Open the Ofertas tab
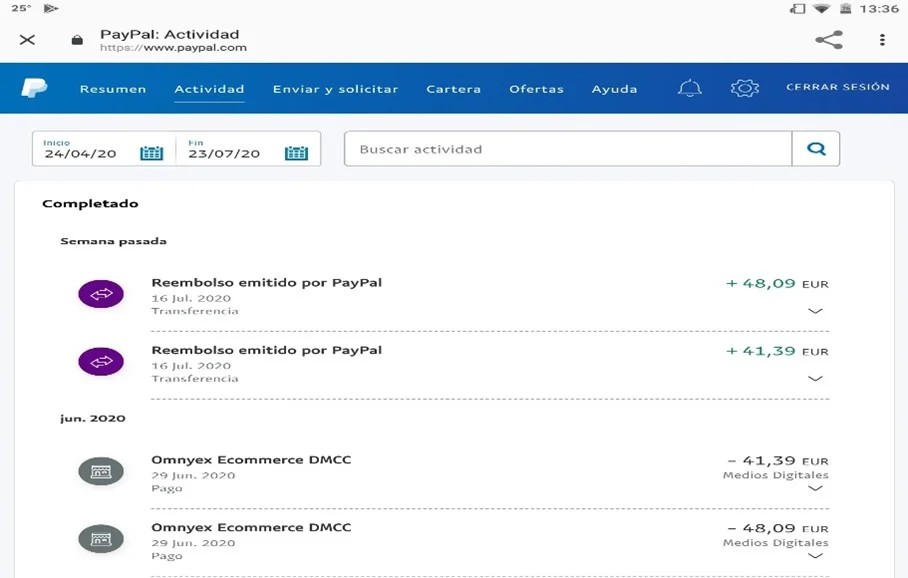The width and height of the screenshot is (908, 578). click(x=536, y=89)
